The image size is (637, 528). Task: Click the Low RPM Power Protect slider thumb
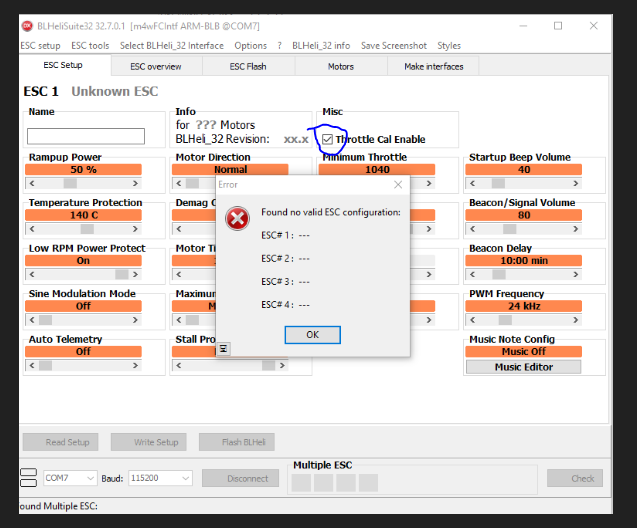pos(122,275)
